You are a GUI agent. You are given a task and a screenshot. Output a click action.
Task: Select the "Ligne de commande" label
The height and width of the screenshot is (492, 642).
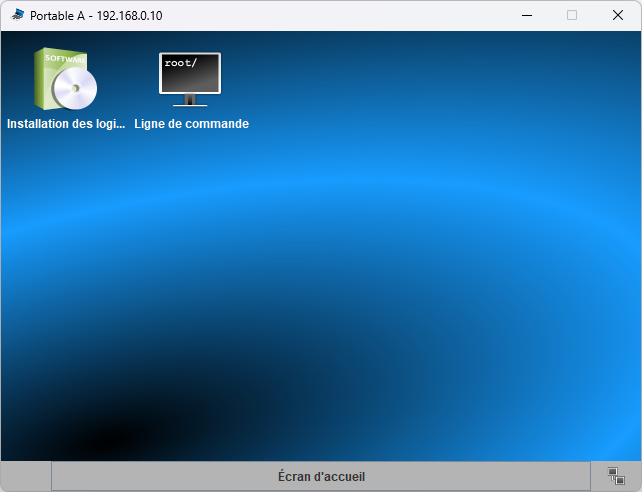coord(191,124)
